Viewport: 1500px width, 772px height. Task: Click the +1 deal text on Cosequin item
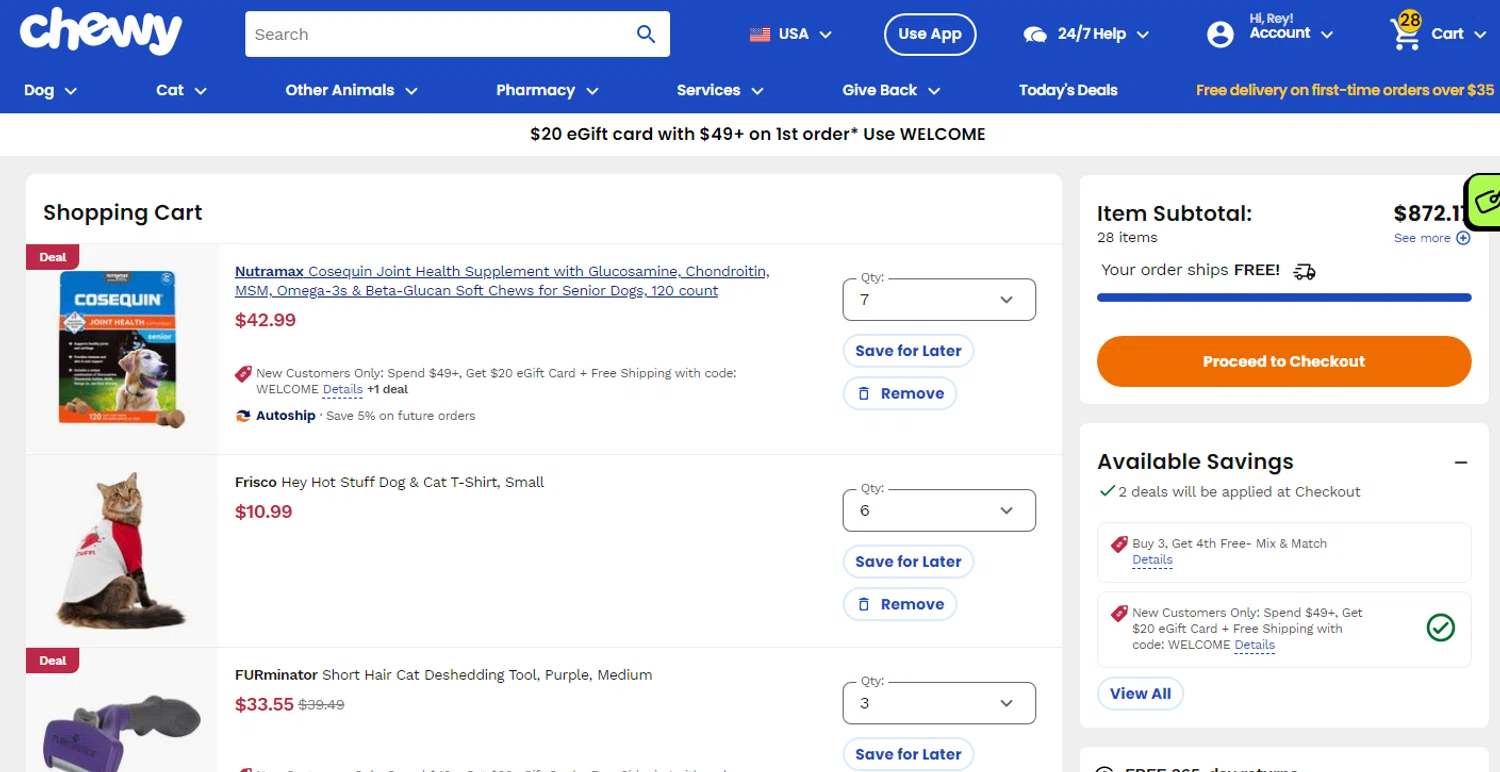[387, 389]
